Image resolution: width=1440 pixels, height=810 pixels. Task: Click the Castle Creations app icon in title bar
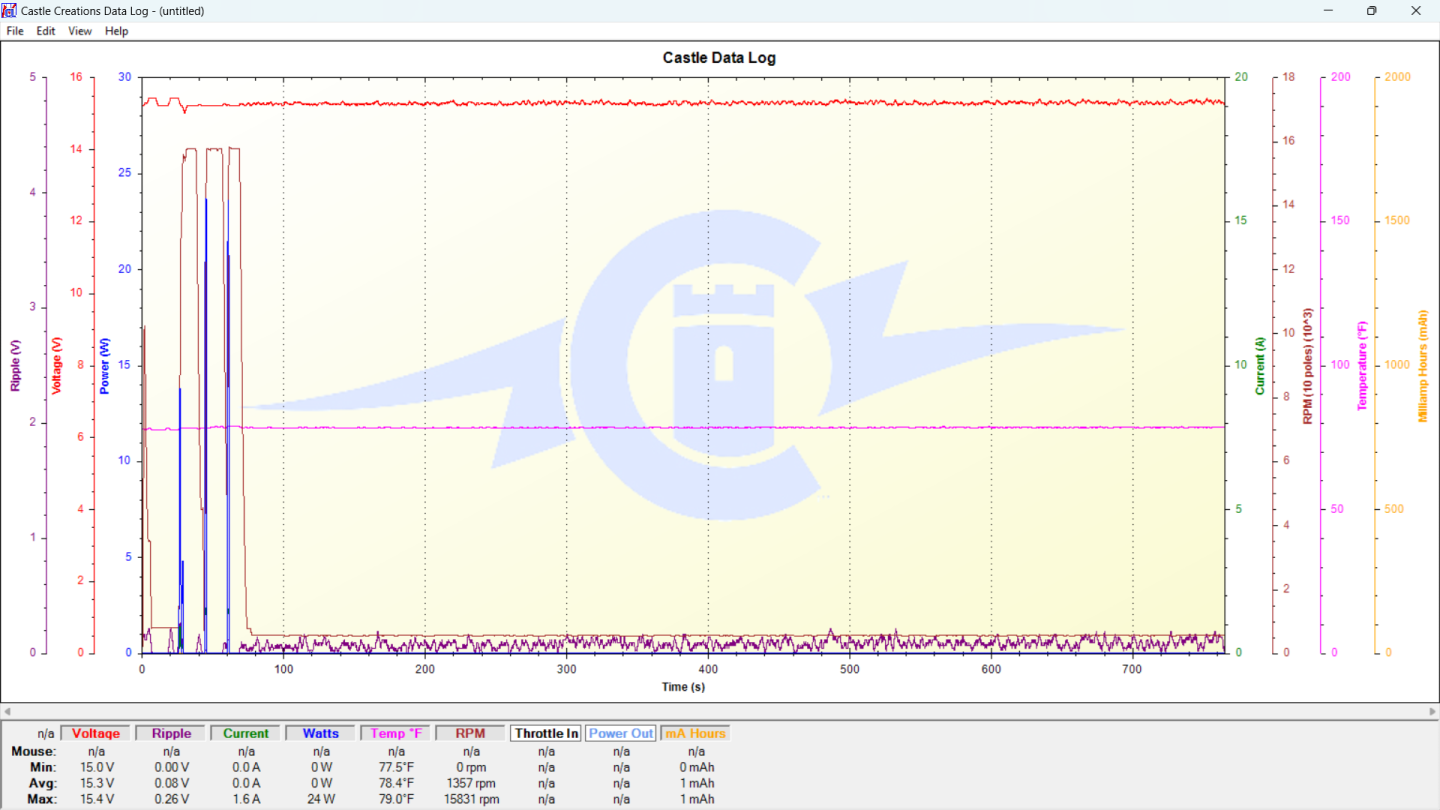[10, 11]
